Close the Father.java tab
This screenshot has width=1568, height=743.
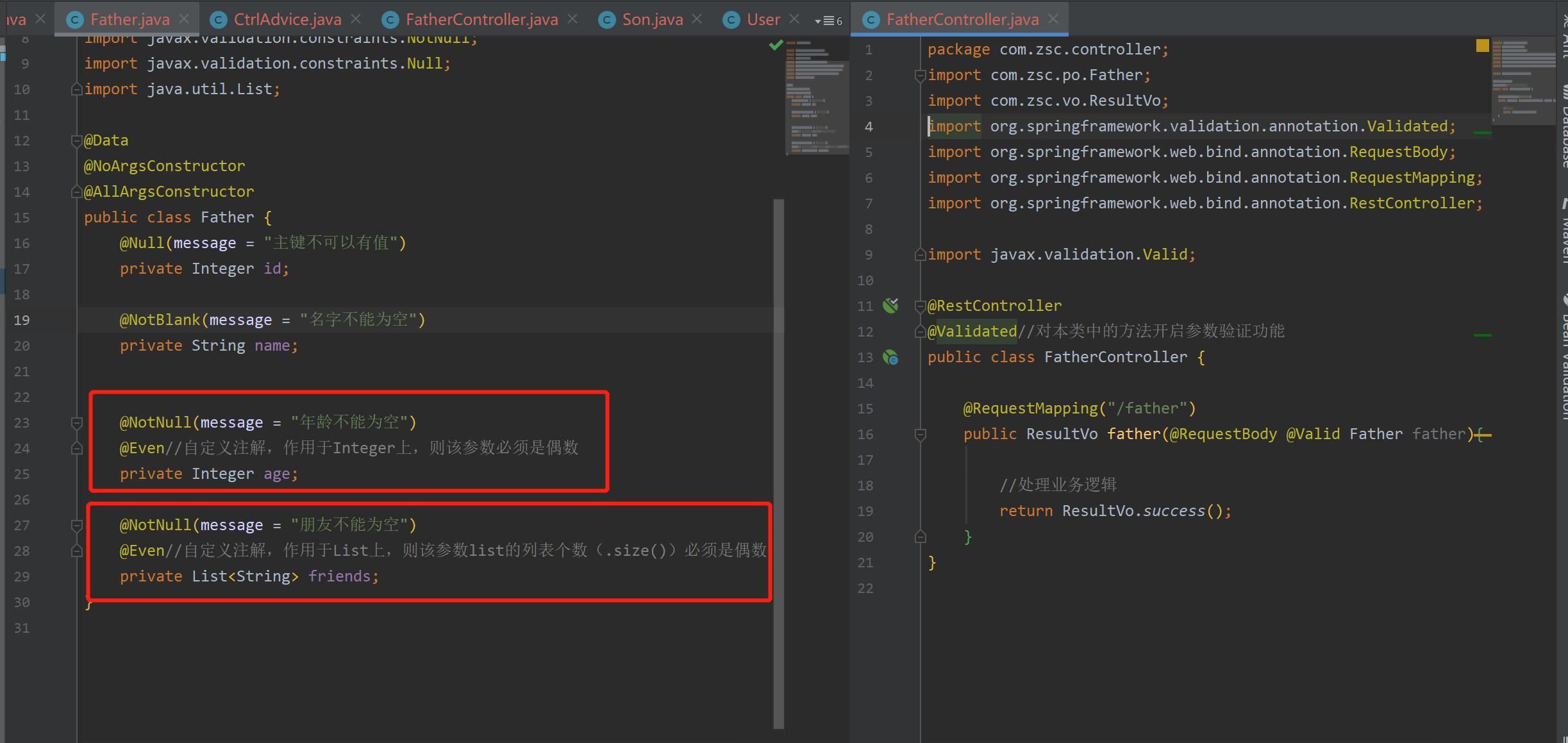[x=185, y=19]
